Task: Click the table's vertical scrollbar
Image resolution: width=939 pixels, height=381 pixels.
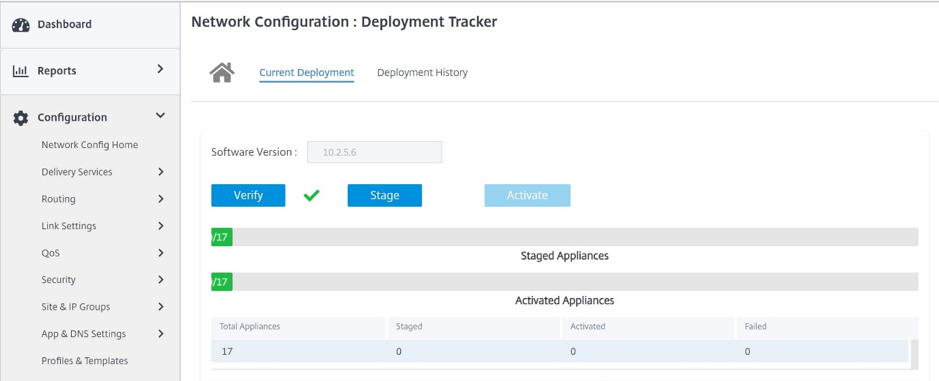Action: [913, 354]
